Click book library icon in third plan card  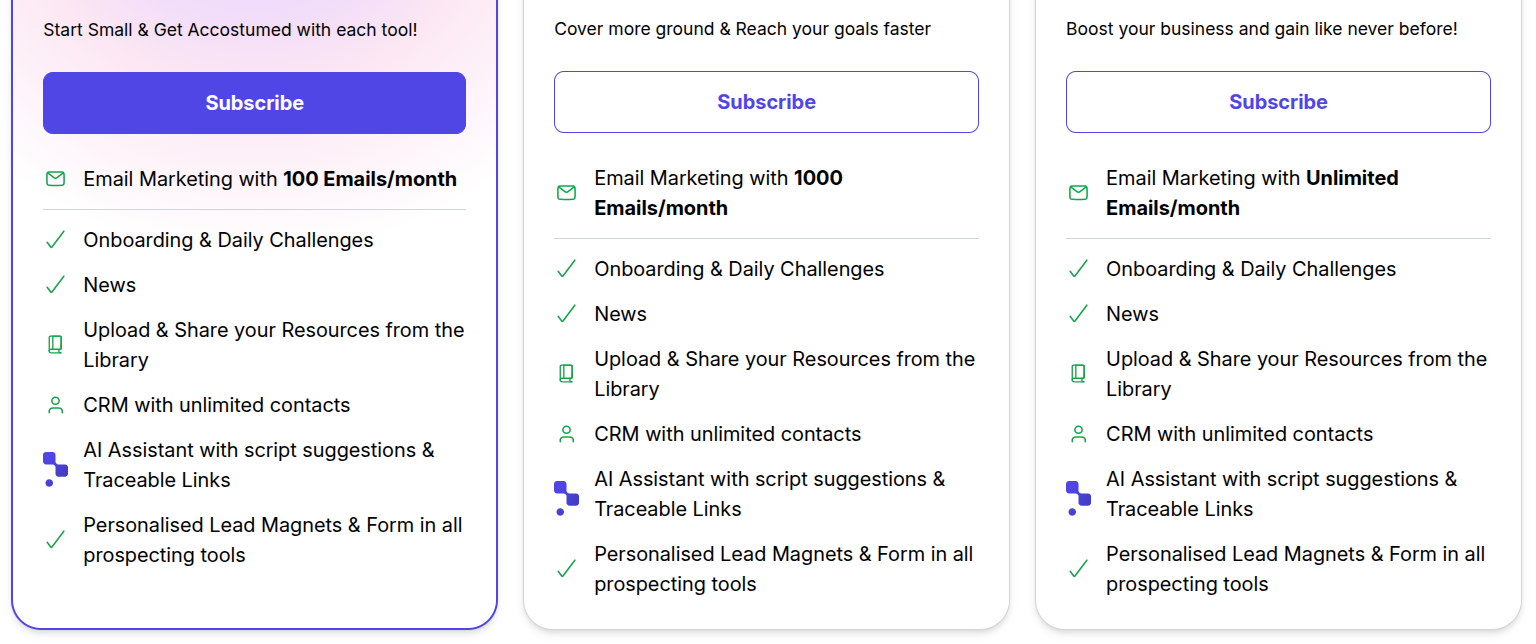point(1078,374)
